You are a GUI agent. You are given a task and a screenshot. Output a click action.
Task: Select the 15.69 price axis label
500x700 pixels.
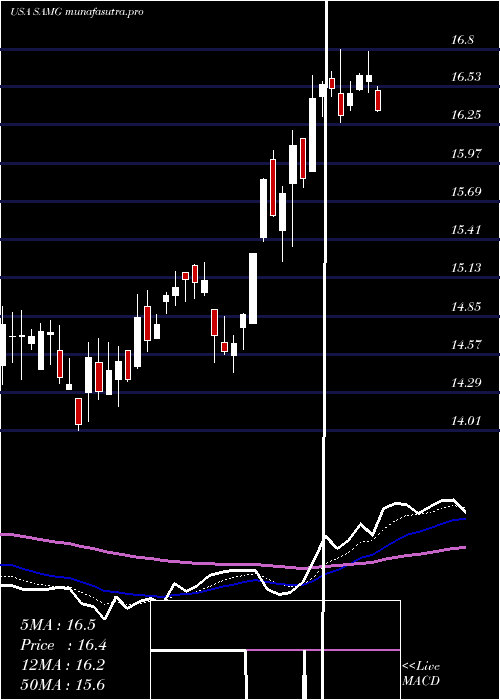(466, 192)
